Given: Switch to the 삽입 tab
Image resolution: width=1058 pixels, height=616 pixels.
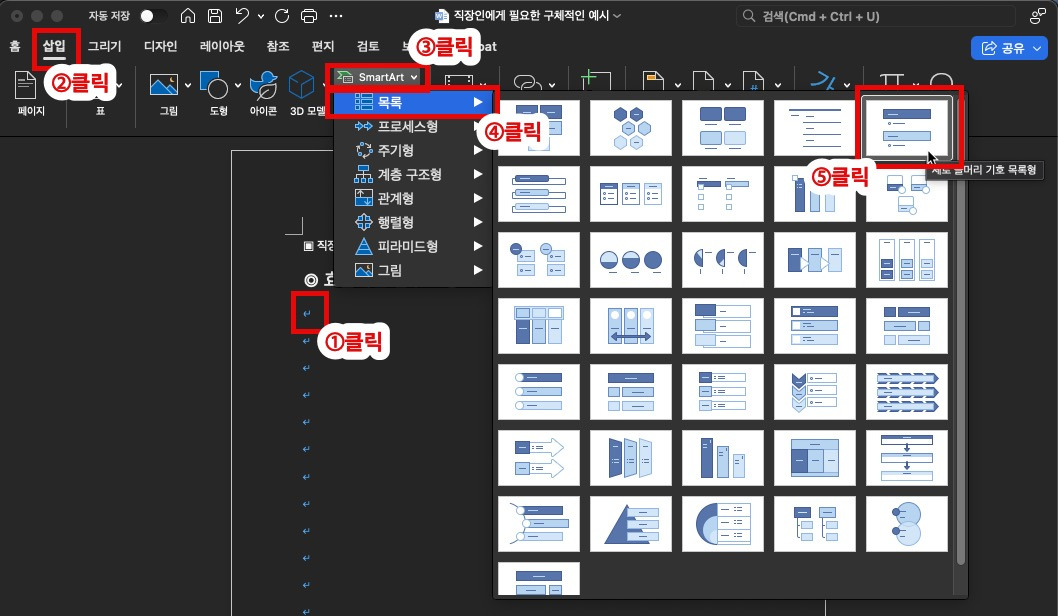Looking at the screenshot, I should 54,46.
